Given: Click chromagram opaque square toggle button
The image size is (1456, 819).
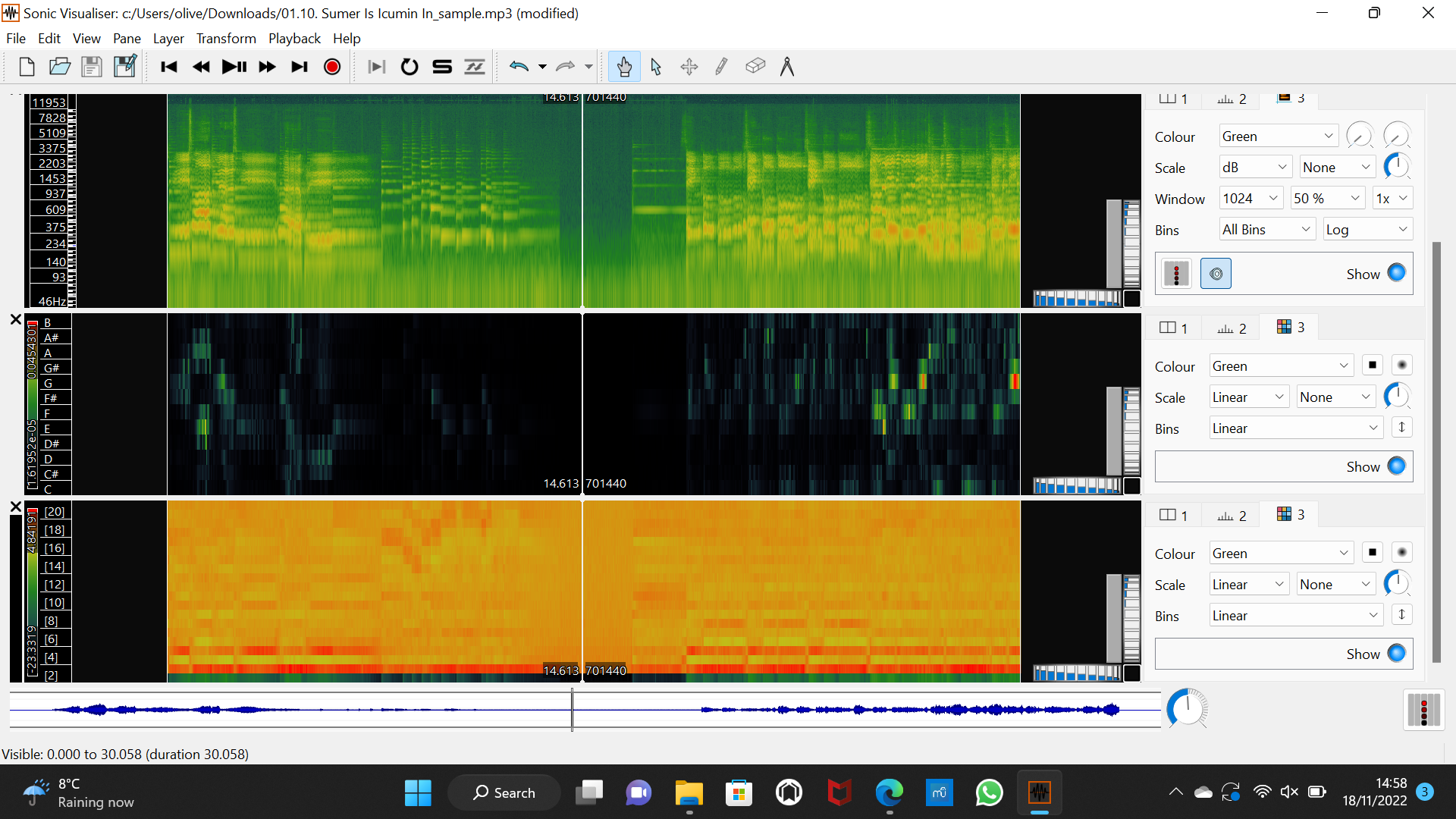Looking at the screenshot, I should click(1372, 366).
